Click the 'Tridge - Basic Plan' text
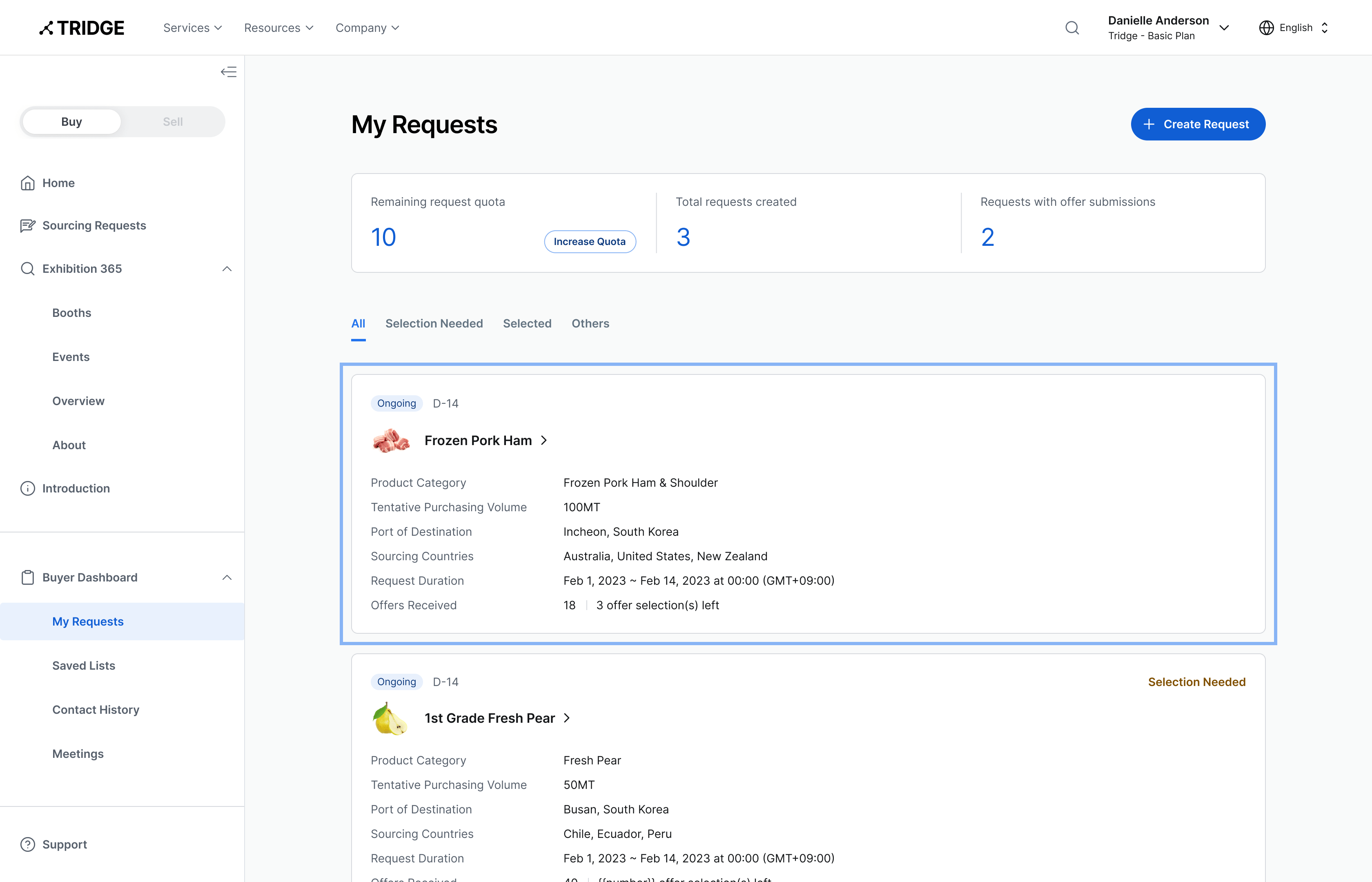Image resolution: width=1372 pixels, height=882 pixels. click(x=1151, y=36)
